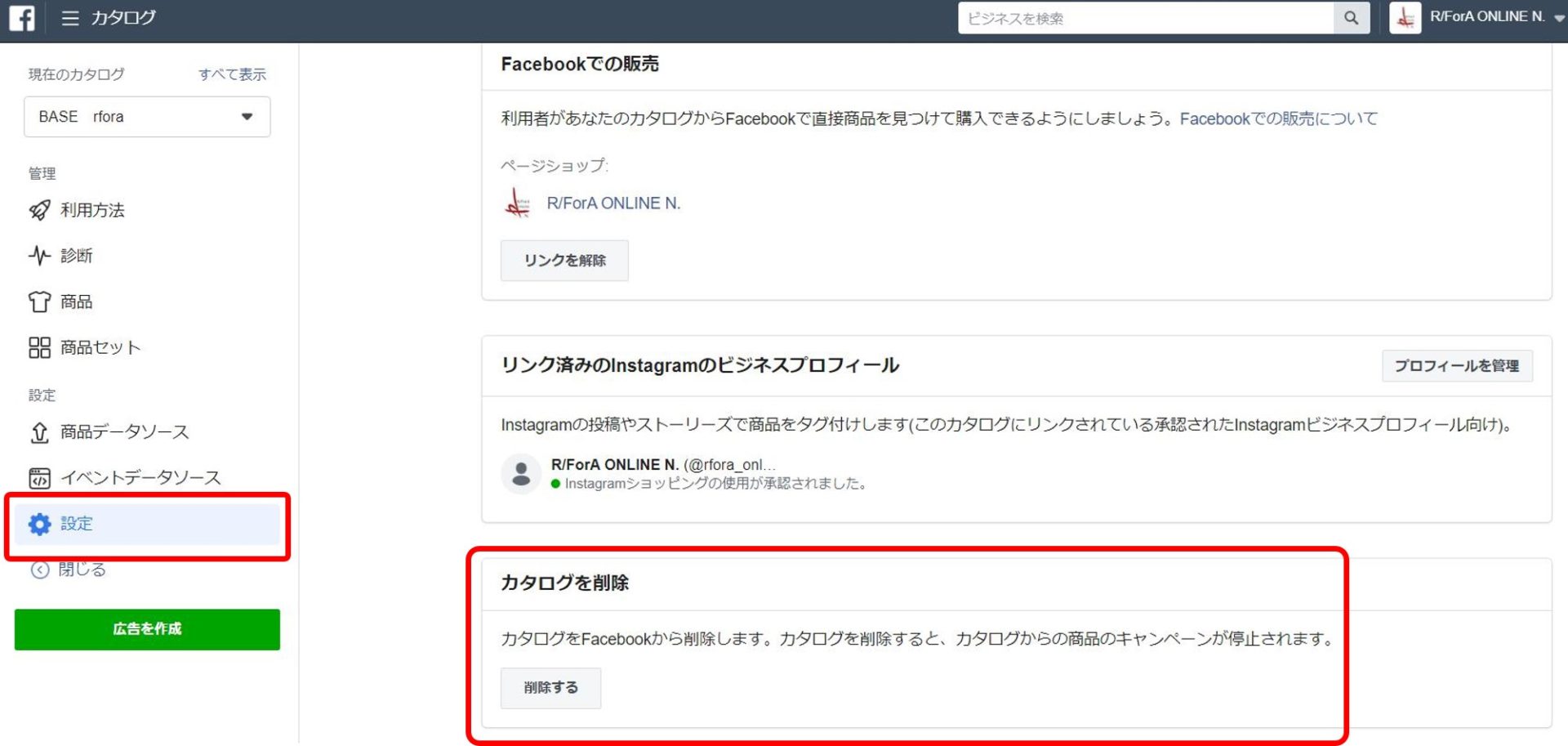Click the Facebook logo icon

point(22,17)
